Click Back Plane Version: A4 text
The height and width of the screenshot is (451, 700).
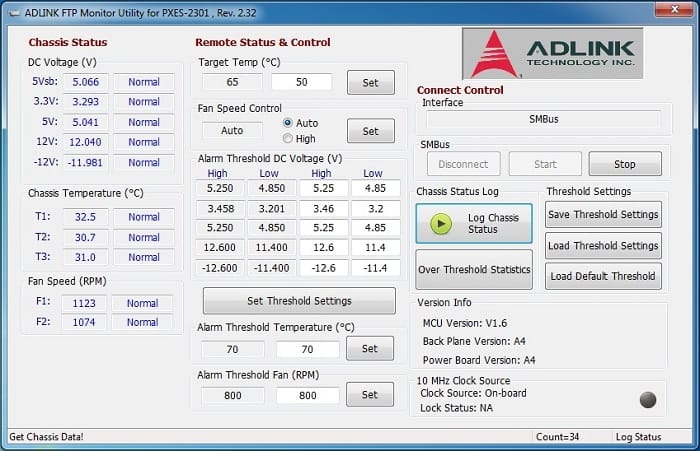pyautogui.click(x=474, y=341)
